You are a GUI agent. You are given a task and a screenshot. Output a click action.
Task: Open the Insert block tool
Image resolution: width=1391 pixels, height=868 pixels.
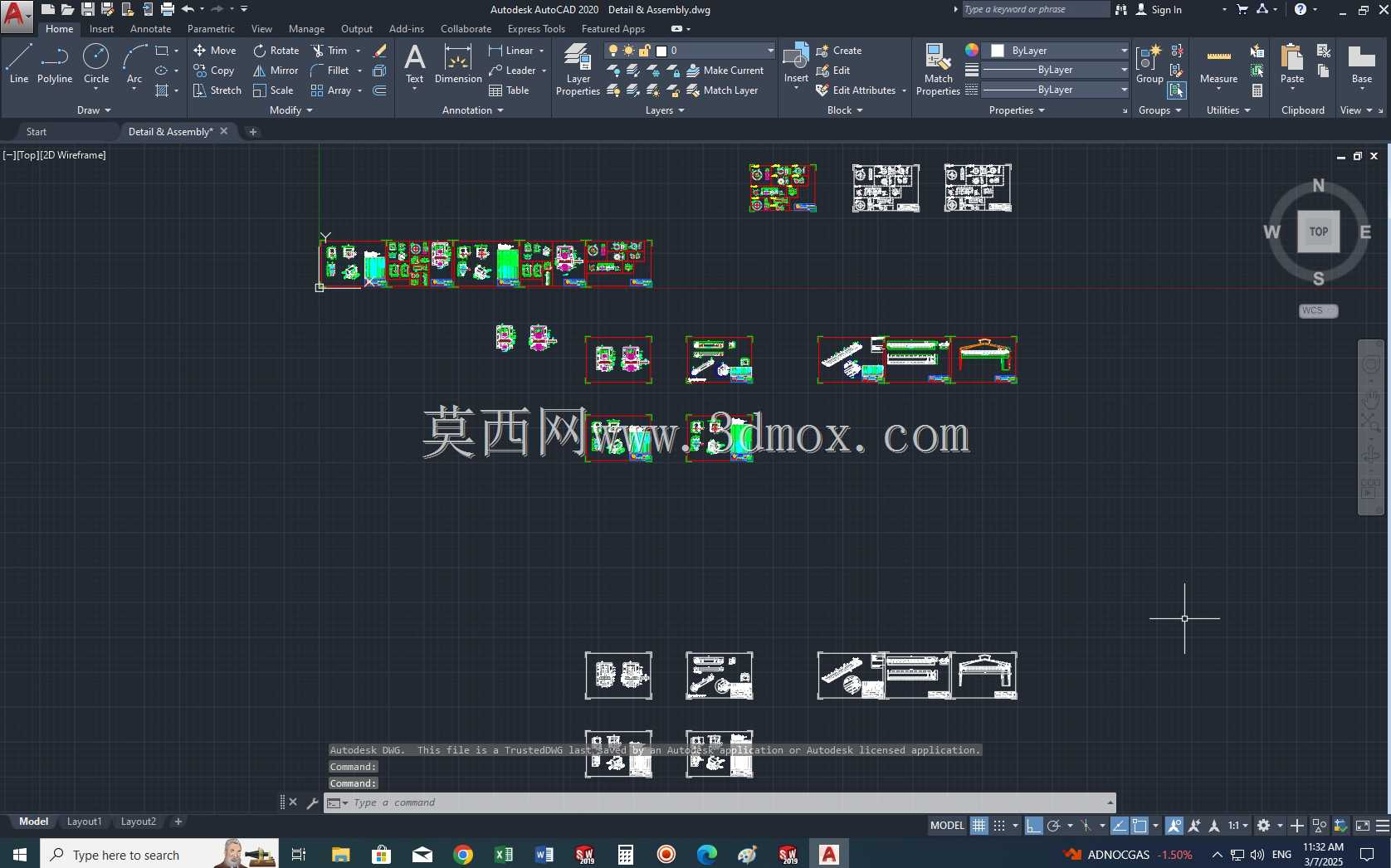796,63
